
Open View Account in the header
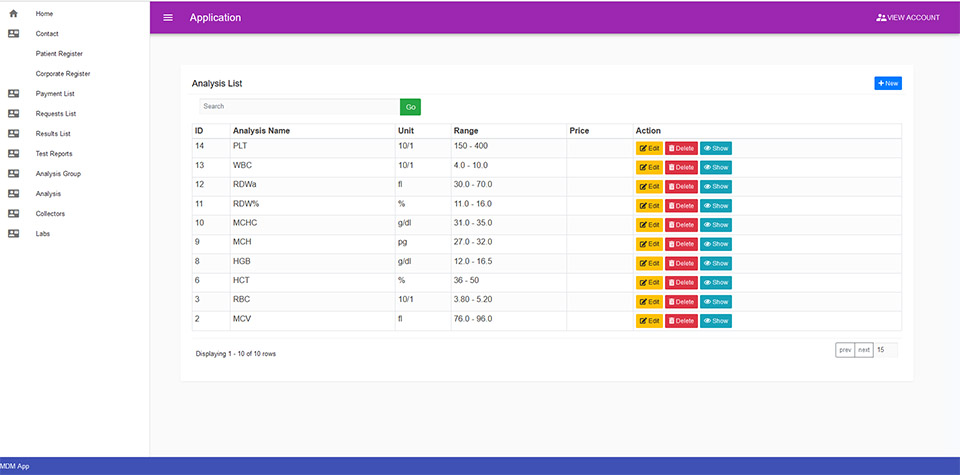[908, 18]
